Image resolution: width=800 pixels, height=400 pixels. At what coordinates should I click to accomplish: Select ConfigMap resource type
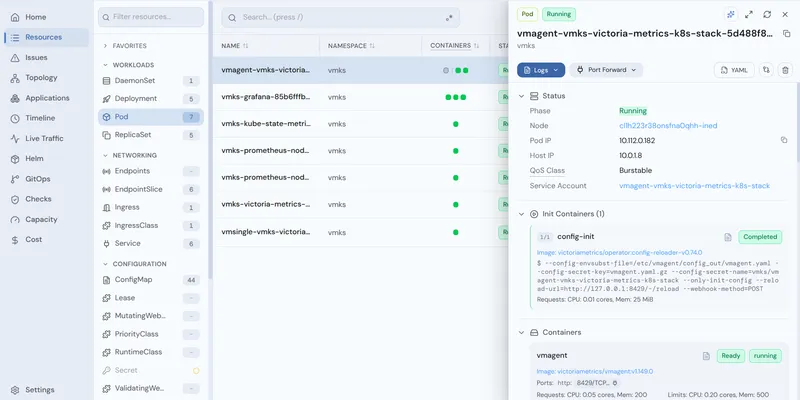click(x=151, y=280)
